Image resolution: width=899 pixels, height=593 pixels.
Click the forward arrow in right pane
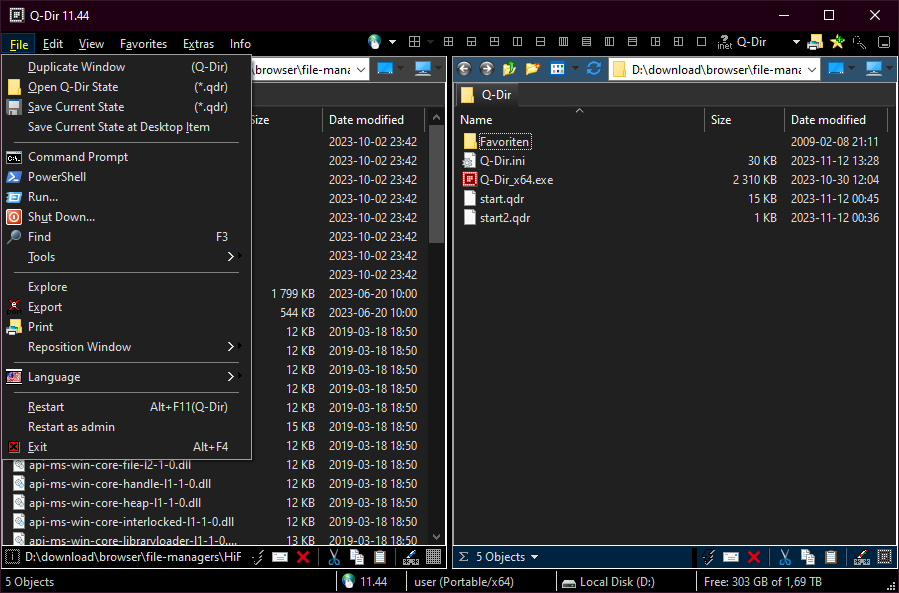(x=487, y=69)
